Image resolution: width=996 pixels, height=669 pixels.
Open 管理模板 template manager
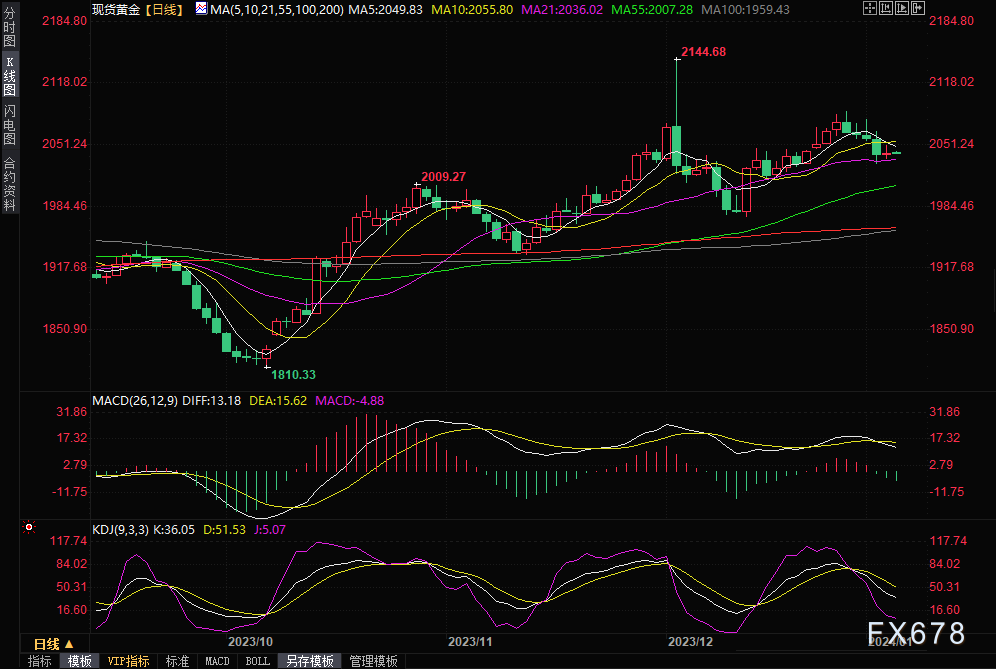tap(372, 661)
